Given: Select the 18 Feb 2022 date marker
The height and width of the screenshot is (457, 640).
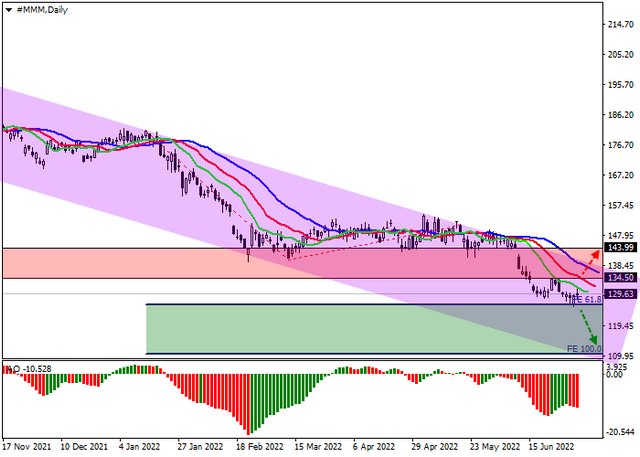Looking at the screenshot, I should pos(260,447).
